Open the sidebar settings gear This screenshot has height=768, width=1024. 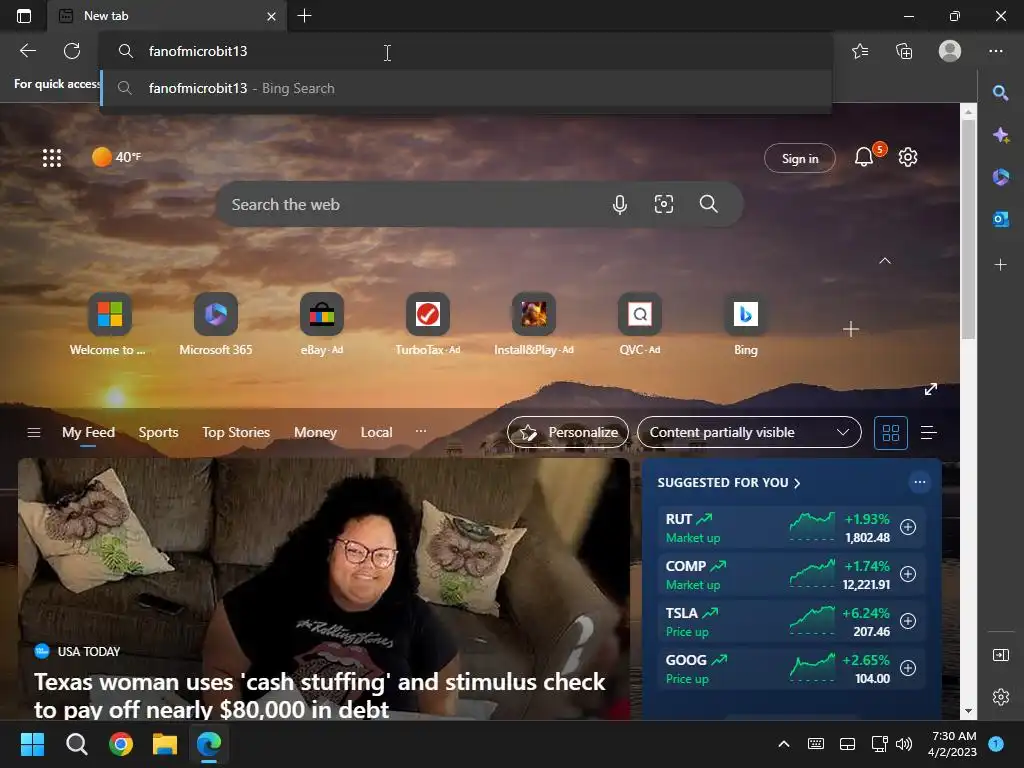[1000, 697]
